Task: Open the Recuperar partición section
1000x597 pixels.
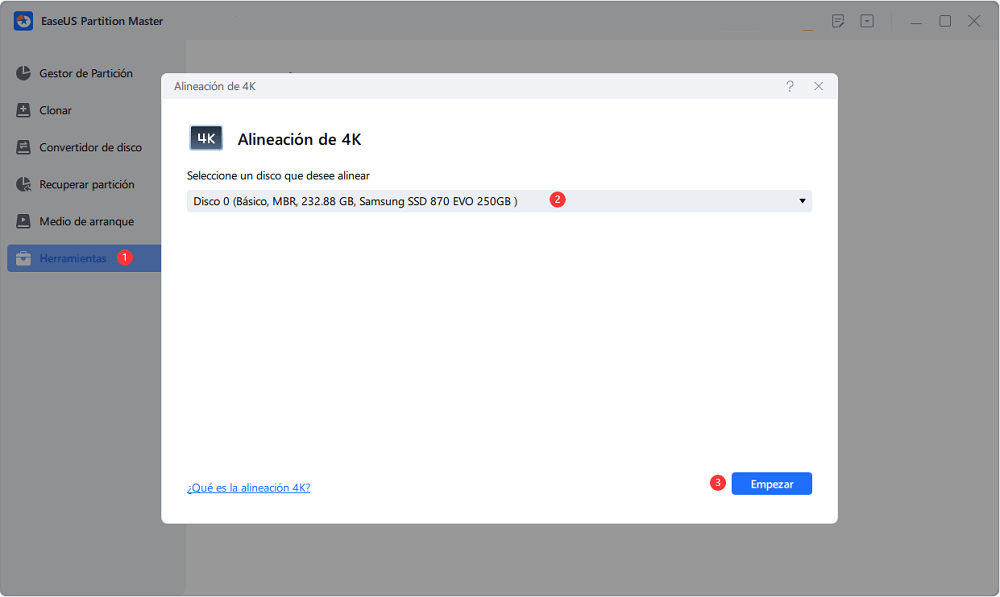Action: [x=87, y=184]
